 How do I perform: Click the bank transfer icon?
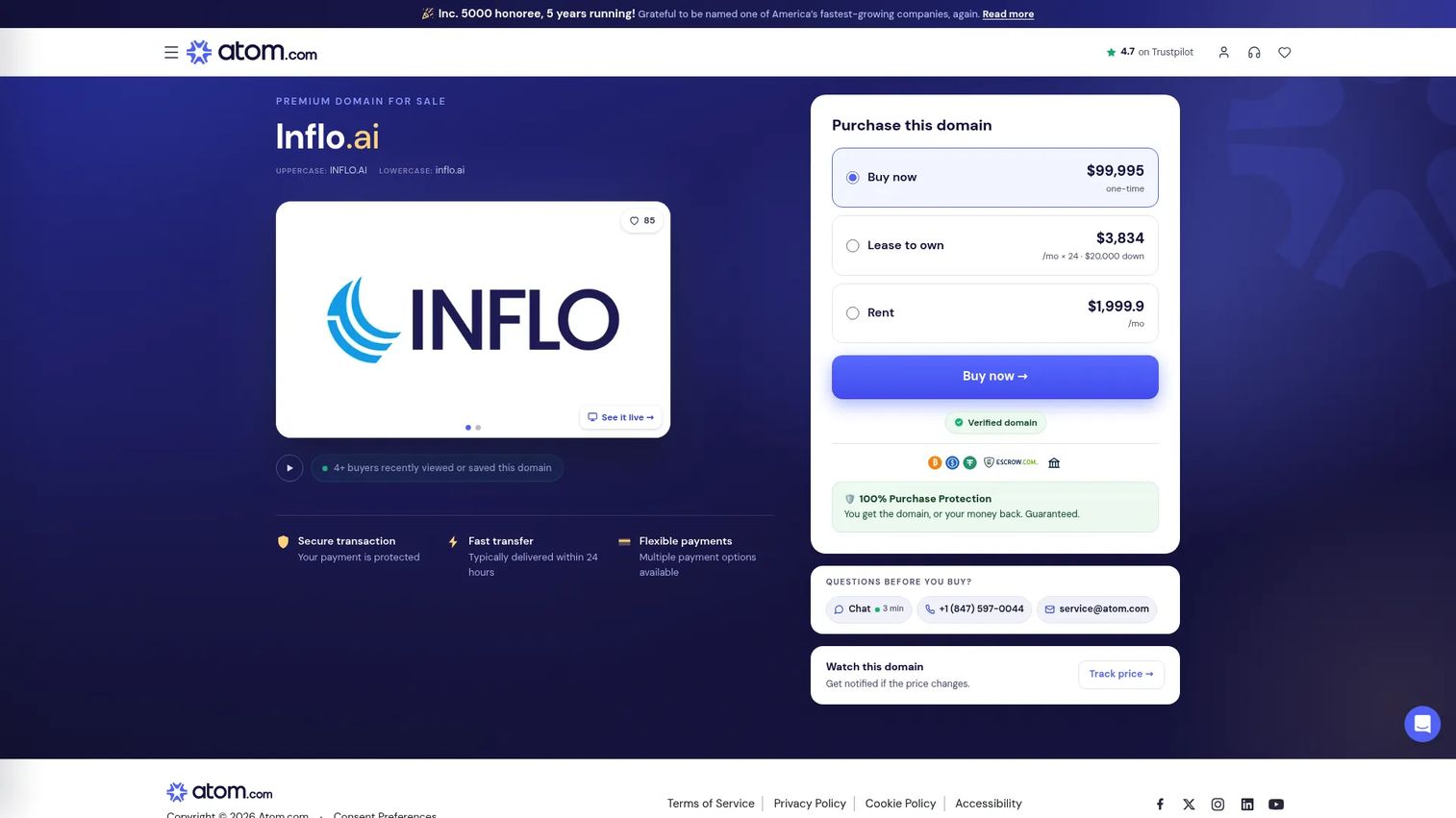coord(1054,462)
